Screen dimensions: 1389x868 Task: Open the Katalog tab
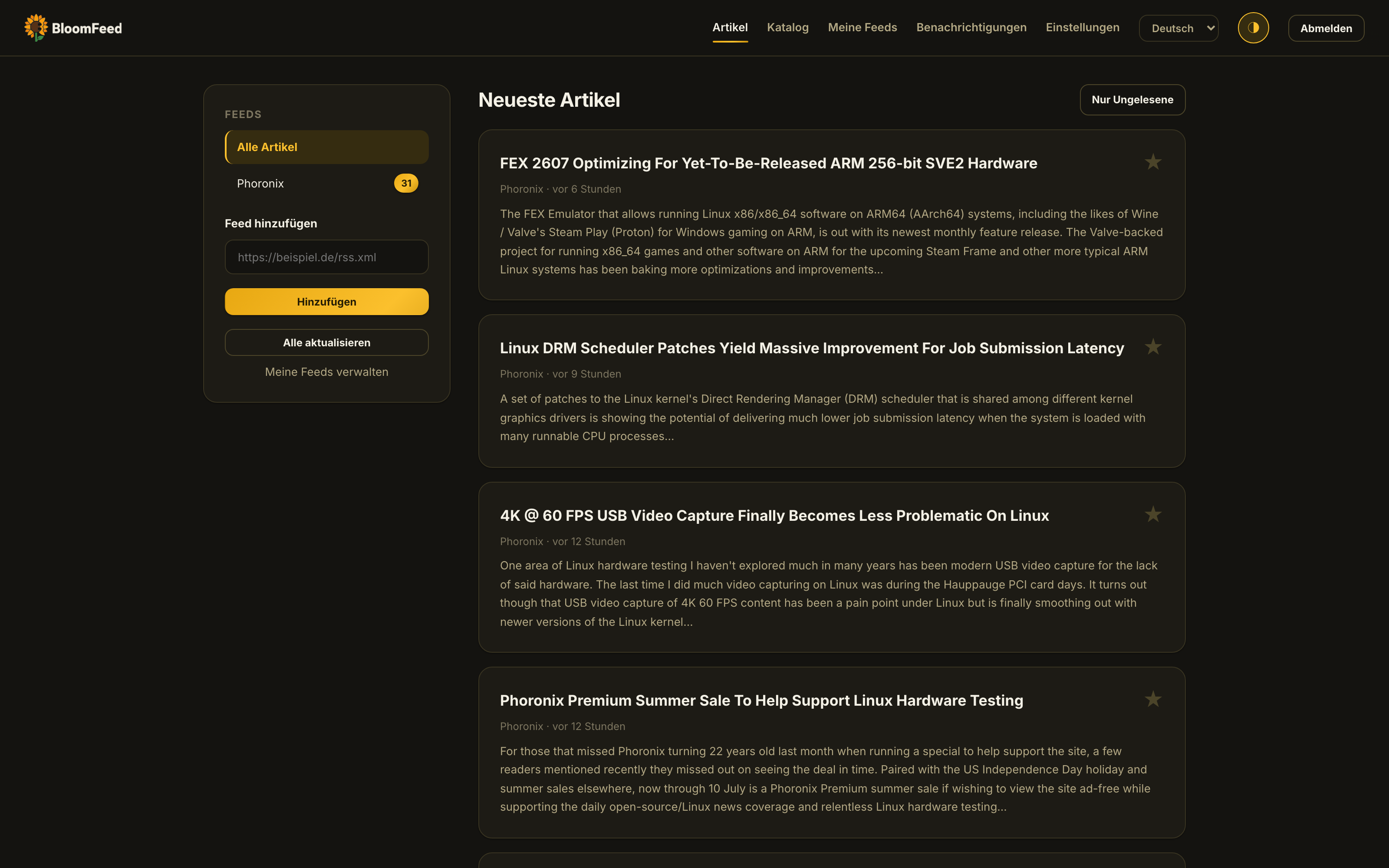[787, 27]
